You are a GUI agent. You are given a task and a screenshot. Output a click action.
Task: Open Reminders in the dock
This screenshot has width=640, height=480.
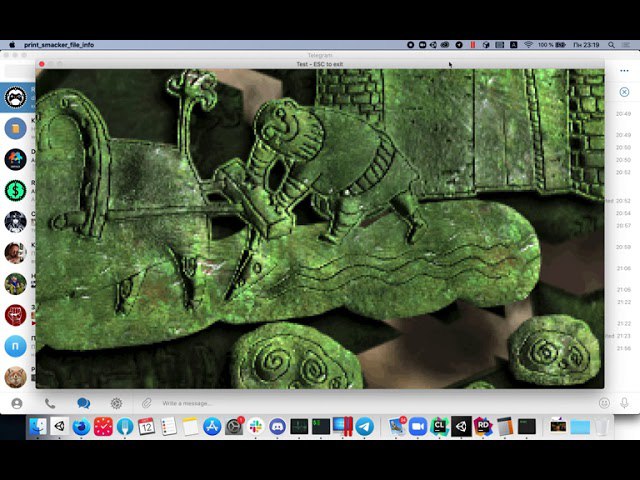[168, 427]
